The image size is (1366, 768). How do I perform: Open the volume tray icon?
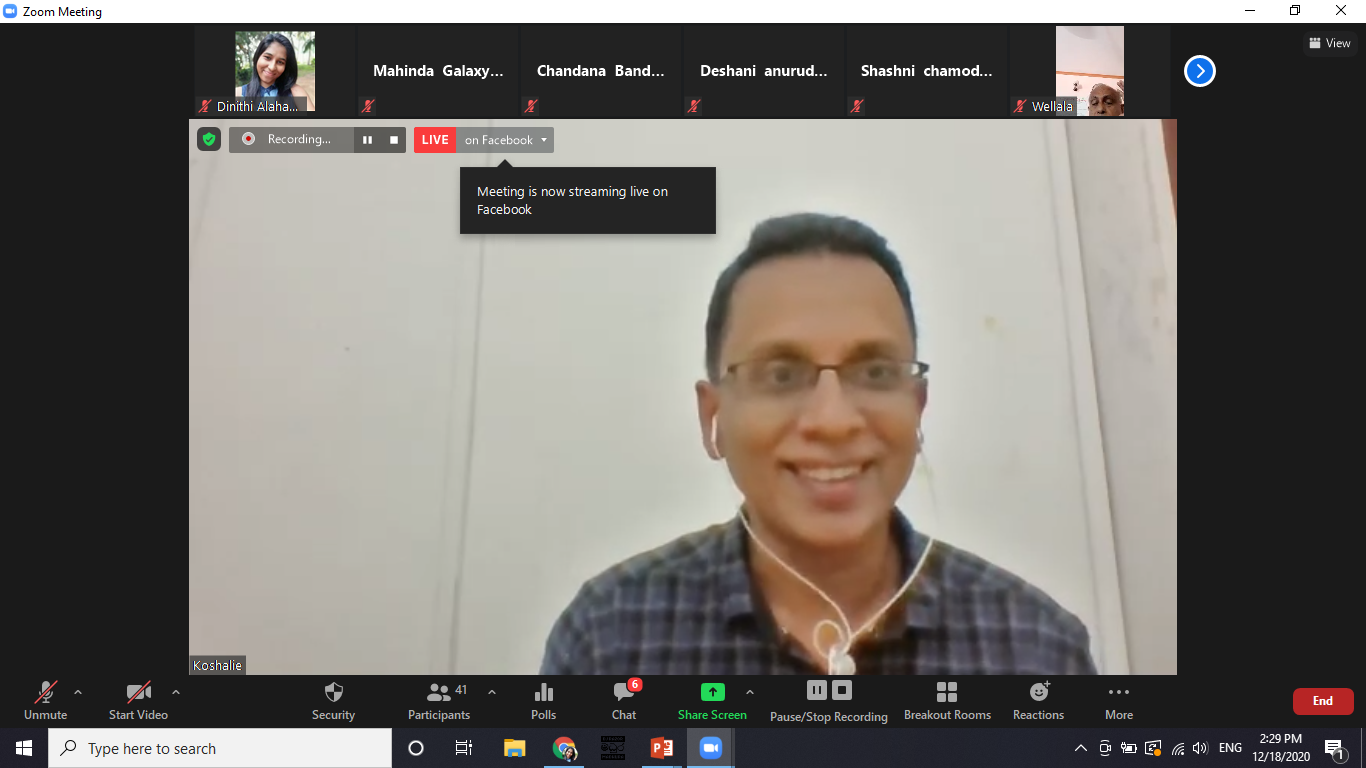1200,748
